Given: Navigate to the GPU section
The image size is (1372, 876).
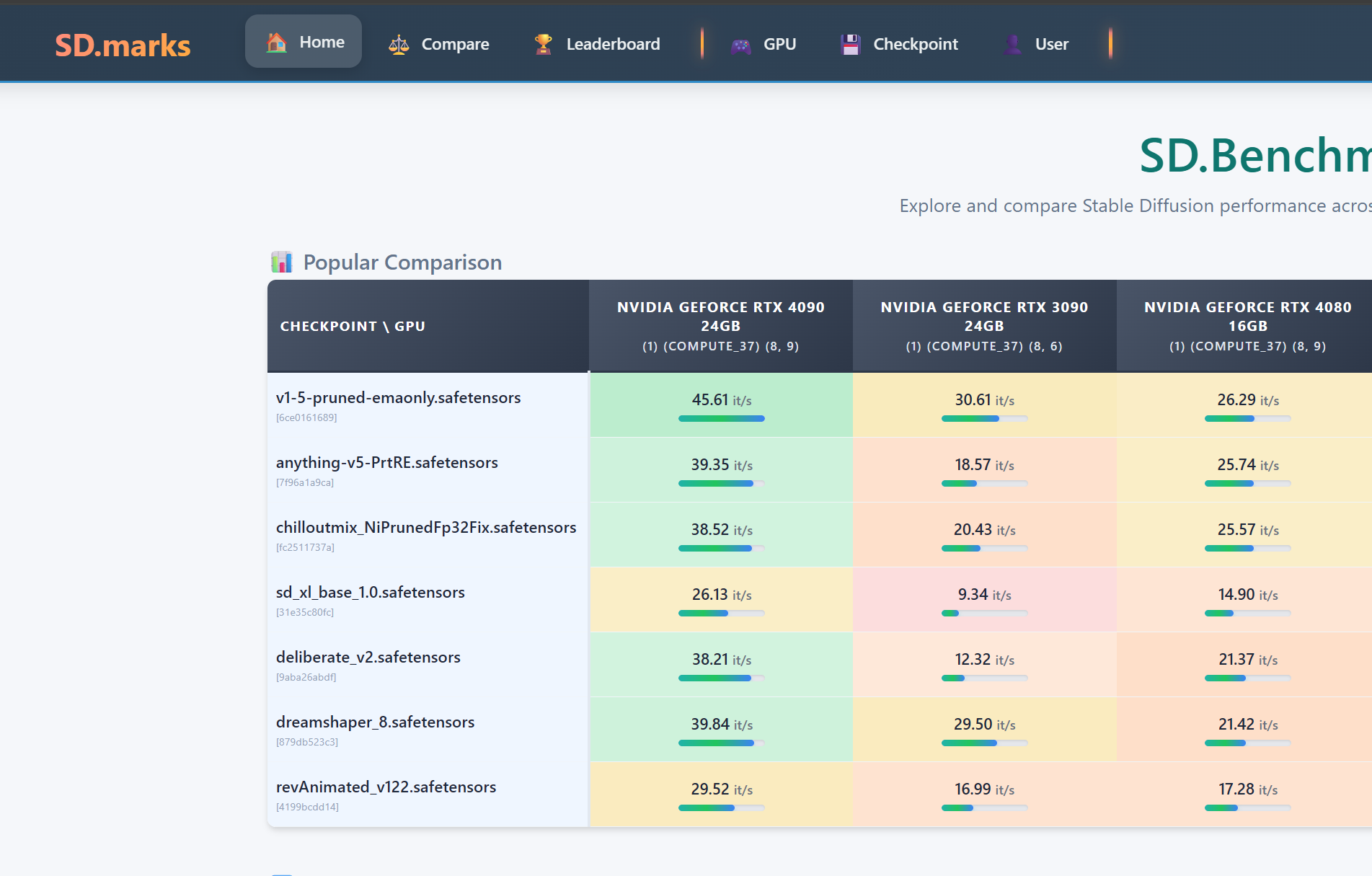Looking at the screenshot, I should tap(763, 45).
